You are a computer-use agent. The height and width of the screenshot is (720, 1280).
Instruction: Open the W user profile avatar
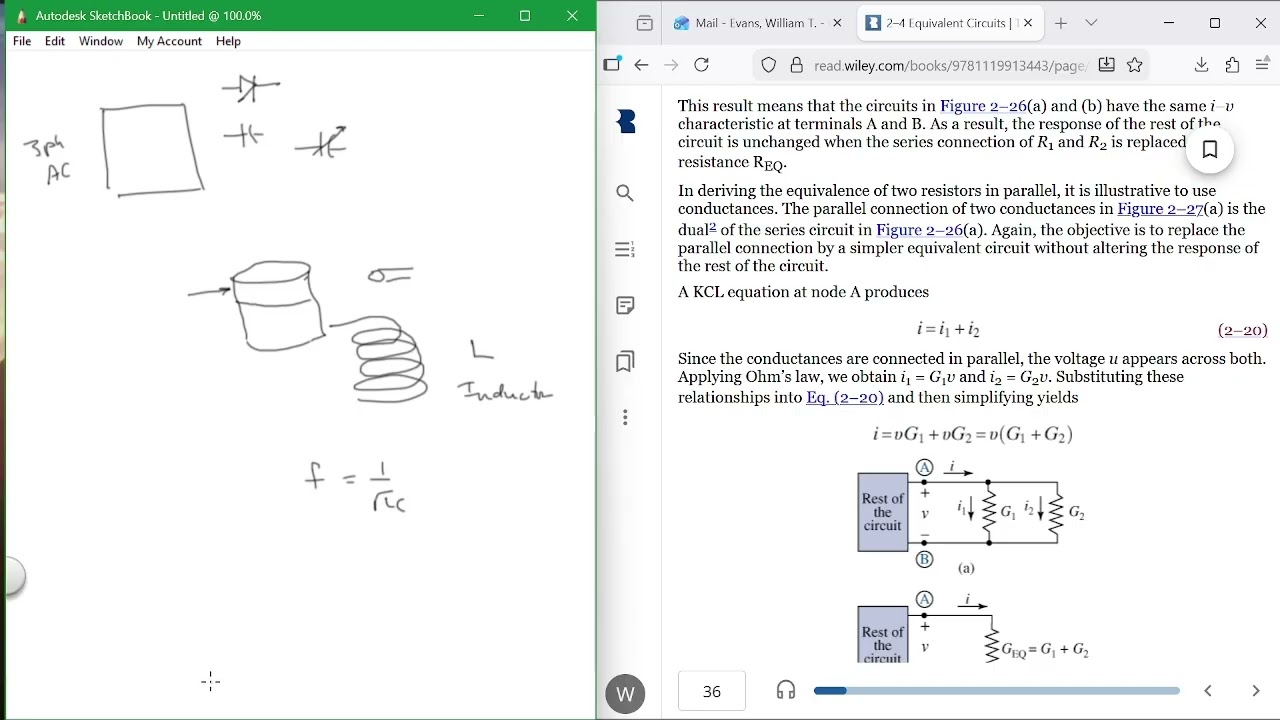point(625,694)
